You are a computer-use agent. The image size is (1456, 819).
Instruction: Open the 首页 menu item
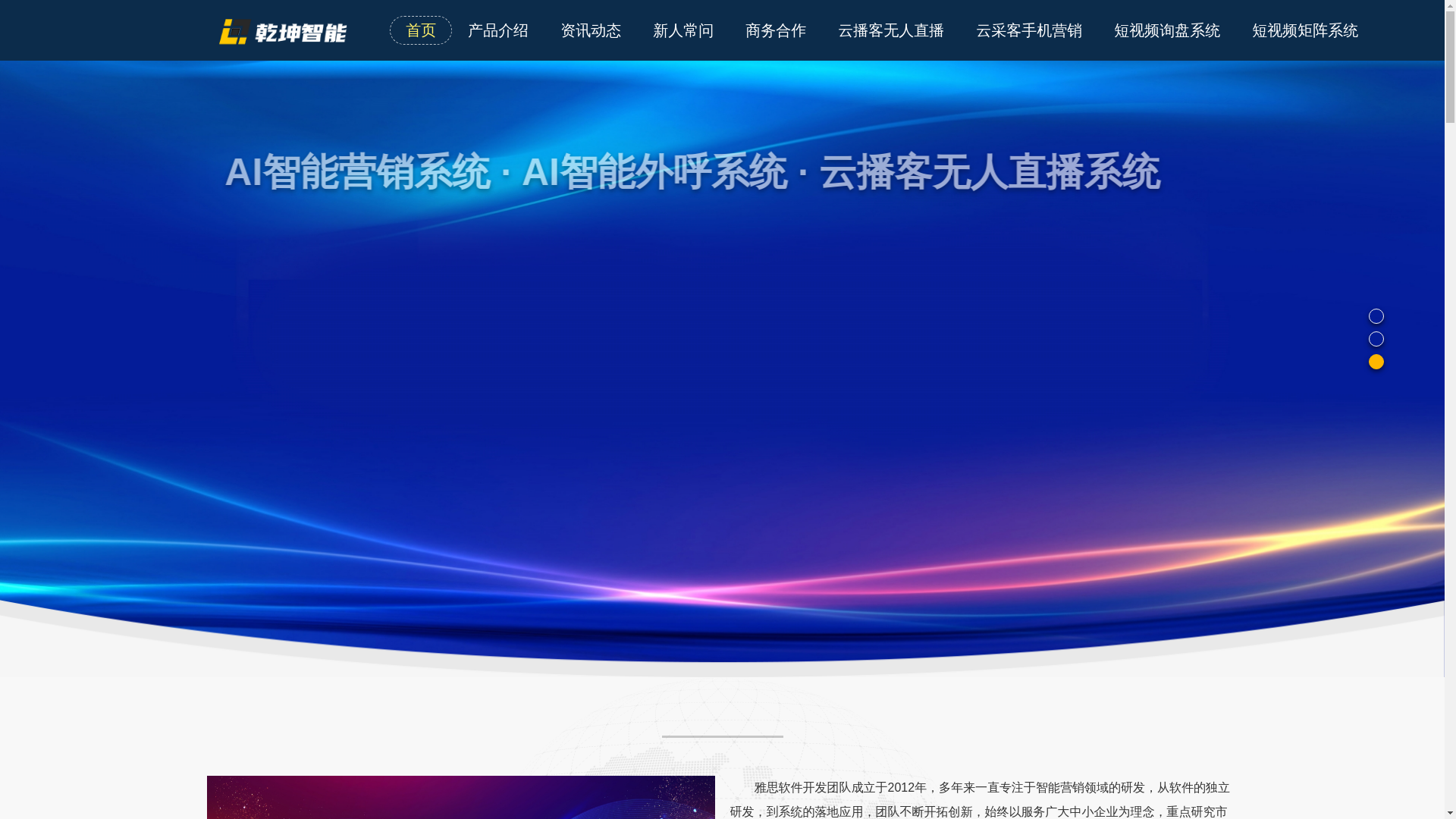(421, 30)
